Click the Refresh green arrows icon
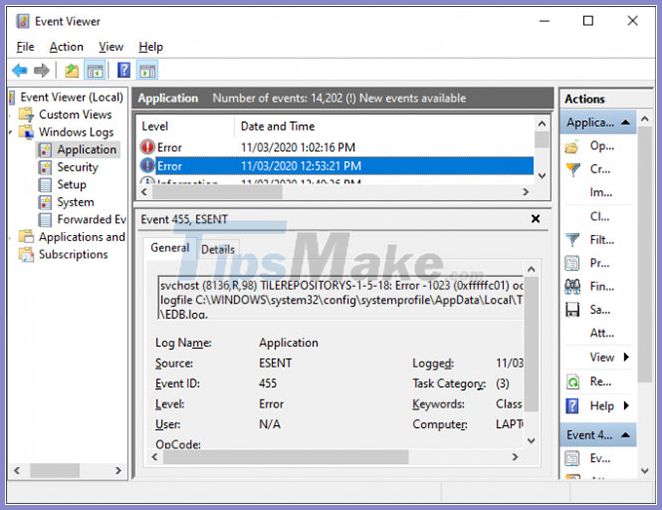Viewport: 662px width, 510px height. [x=573, y=382]
